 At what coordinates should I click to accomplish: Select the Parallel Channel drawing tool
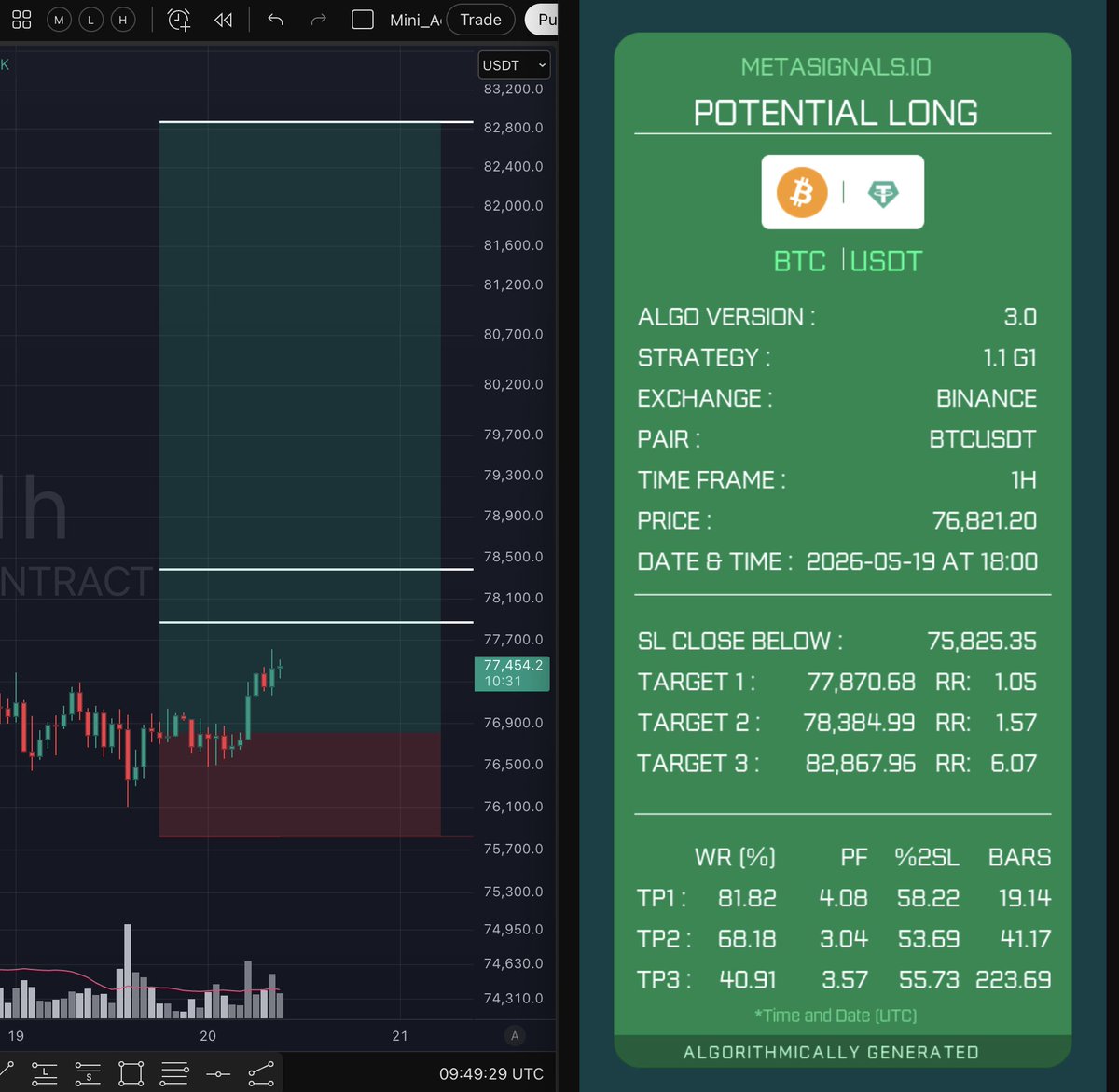[x=261, y=1073]
